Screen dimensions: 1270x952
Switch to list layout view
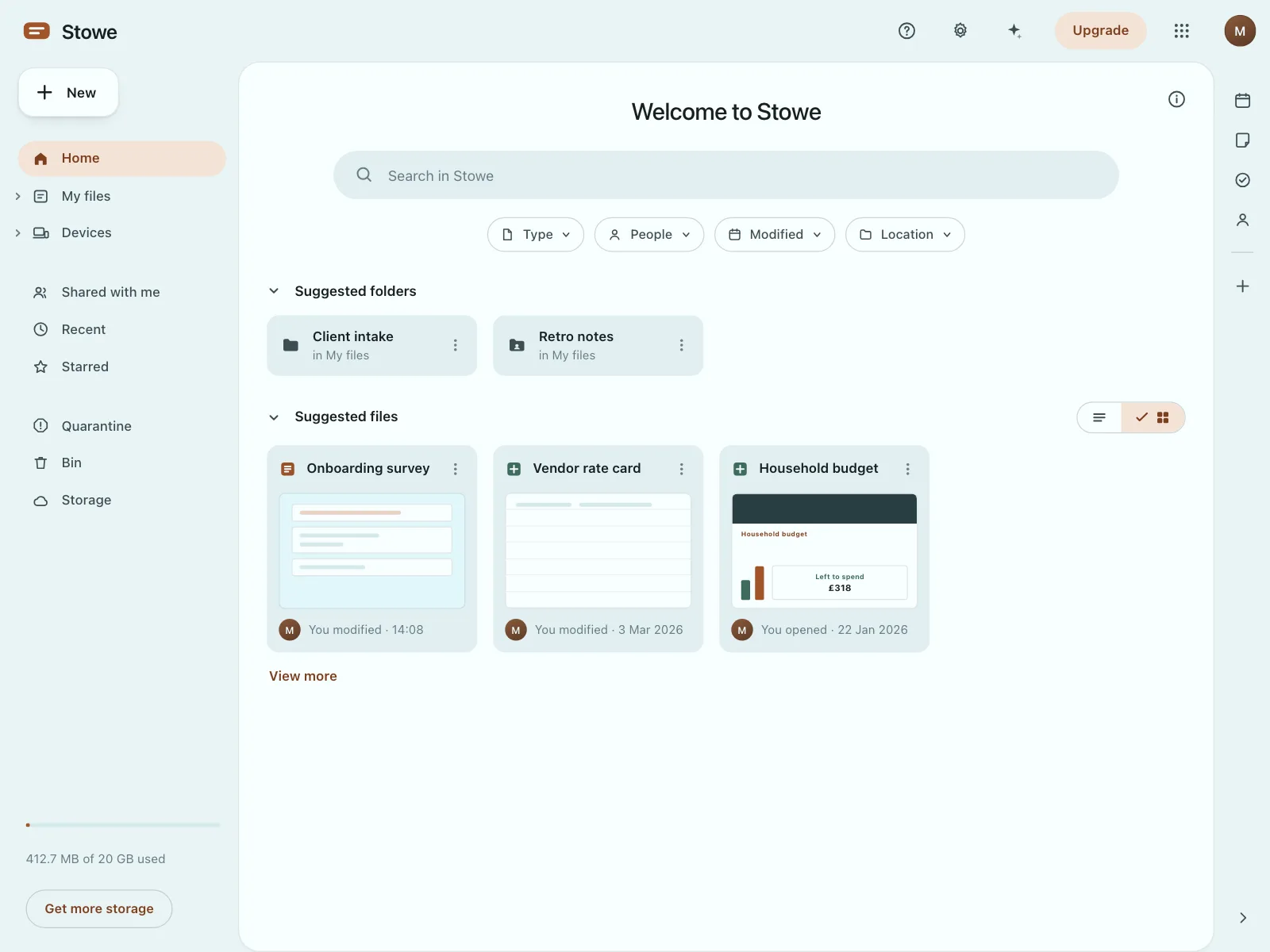point(1099,417)
